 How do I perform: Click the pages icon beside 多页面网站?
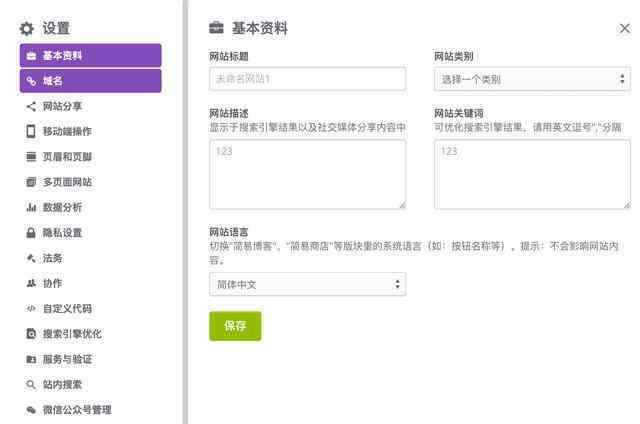tap(31, 182)
